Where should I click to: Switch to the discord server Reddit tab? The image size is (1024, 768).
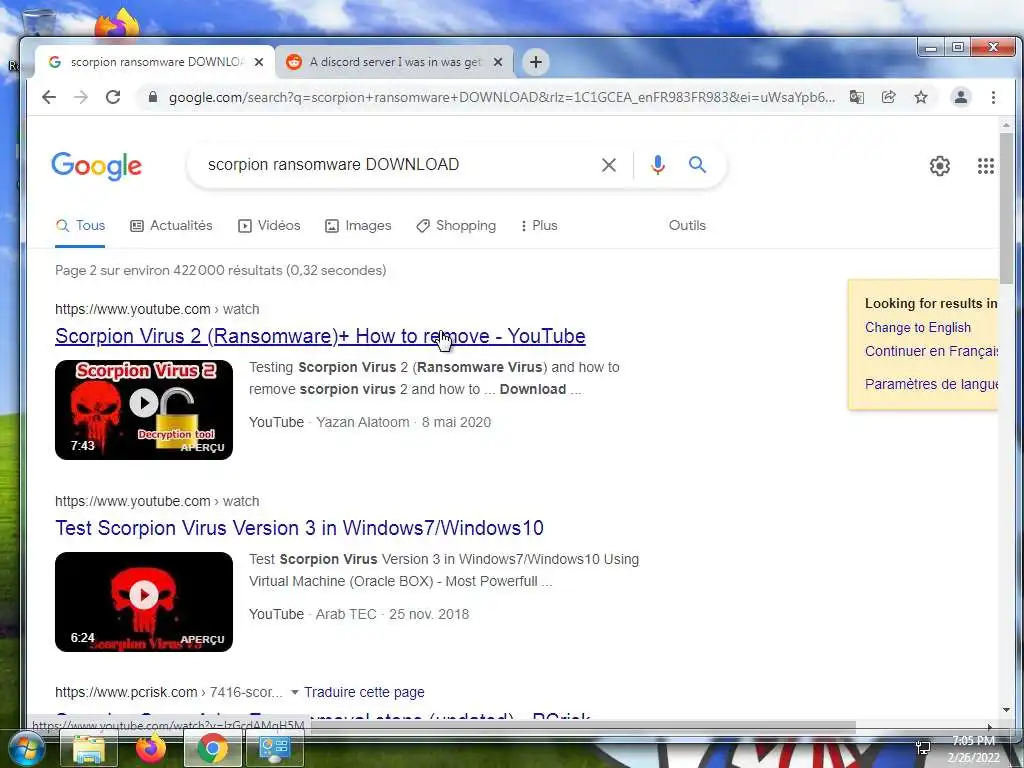pos(394,62)
